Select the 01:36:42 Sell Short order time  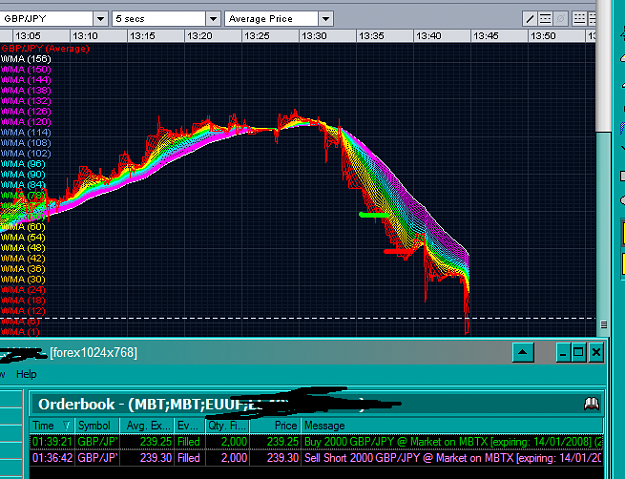coord(52,458)
